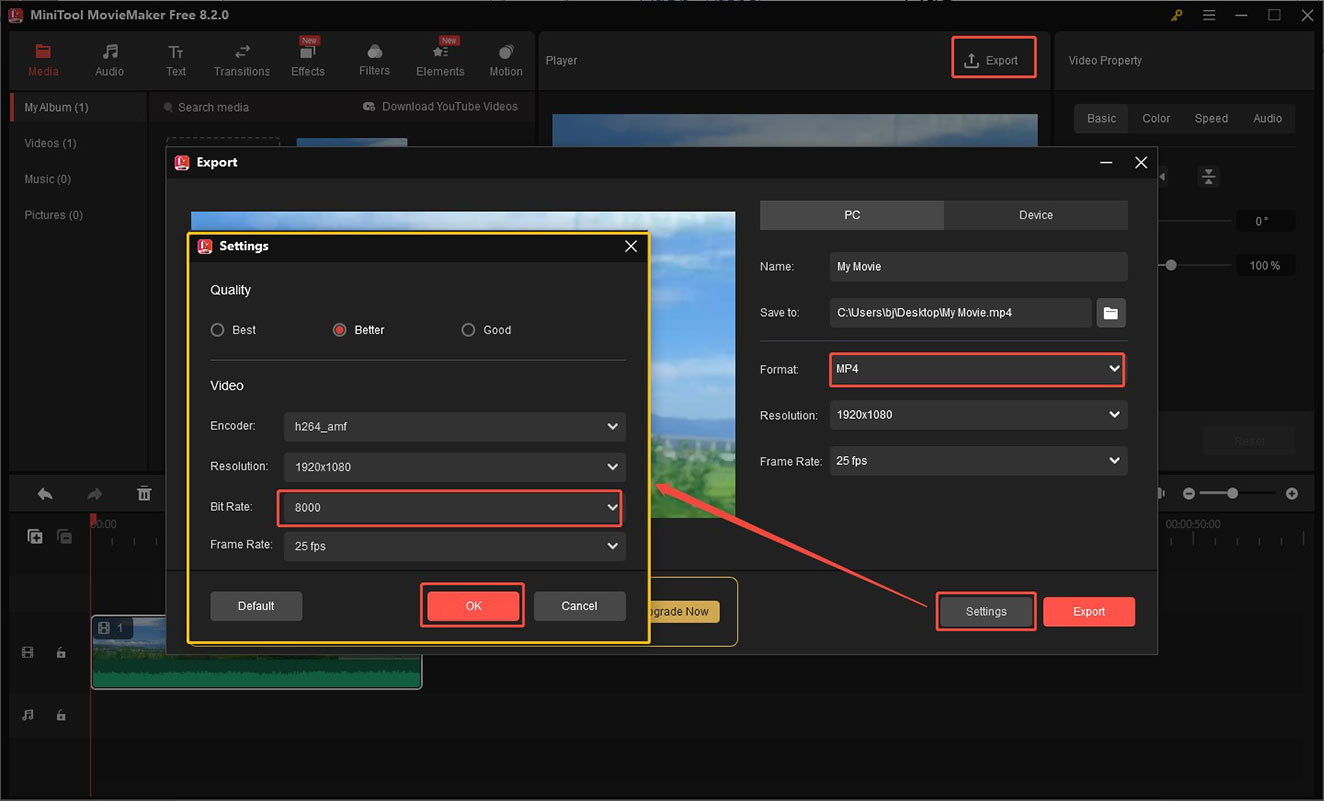Viewport: 1324px width, 801px height.
Task: Click the key activation icon in title bar
Action: (x=1177, y=15)
